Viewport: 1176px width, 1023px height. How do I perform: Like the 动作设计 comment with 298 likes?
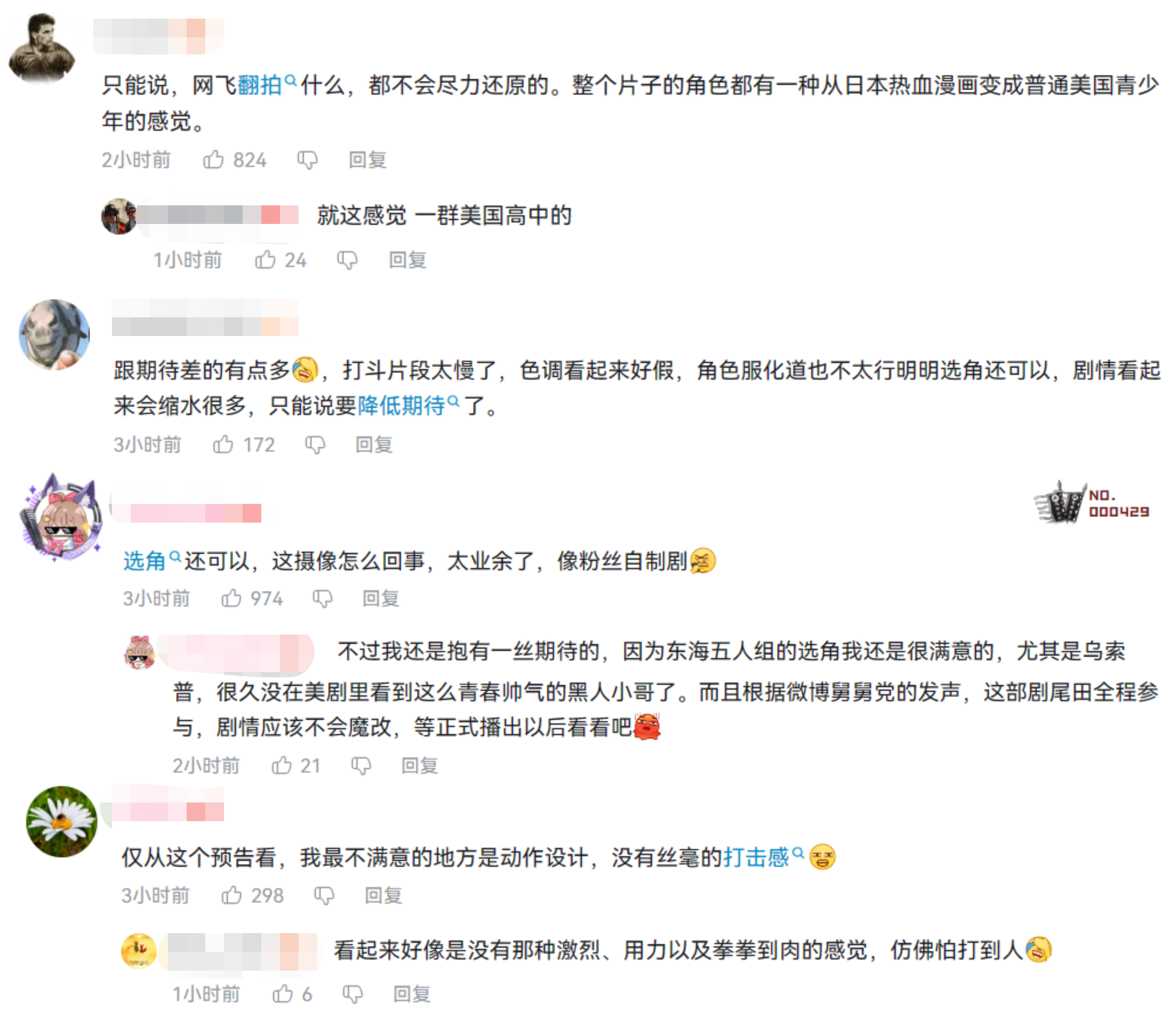pos(231,895)
